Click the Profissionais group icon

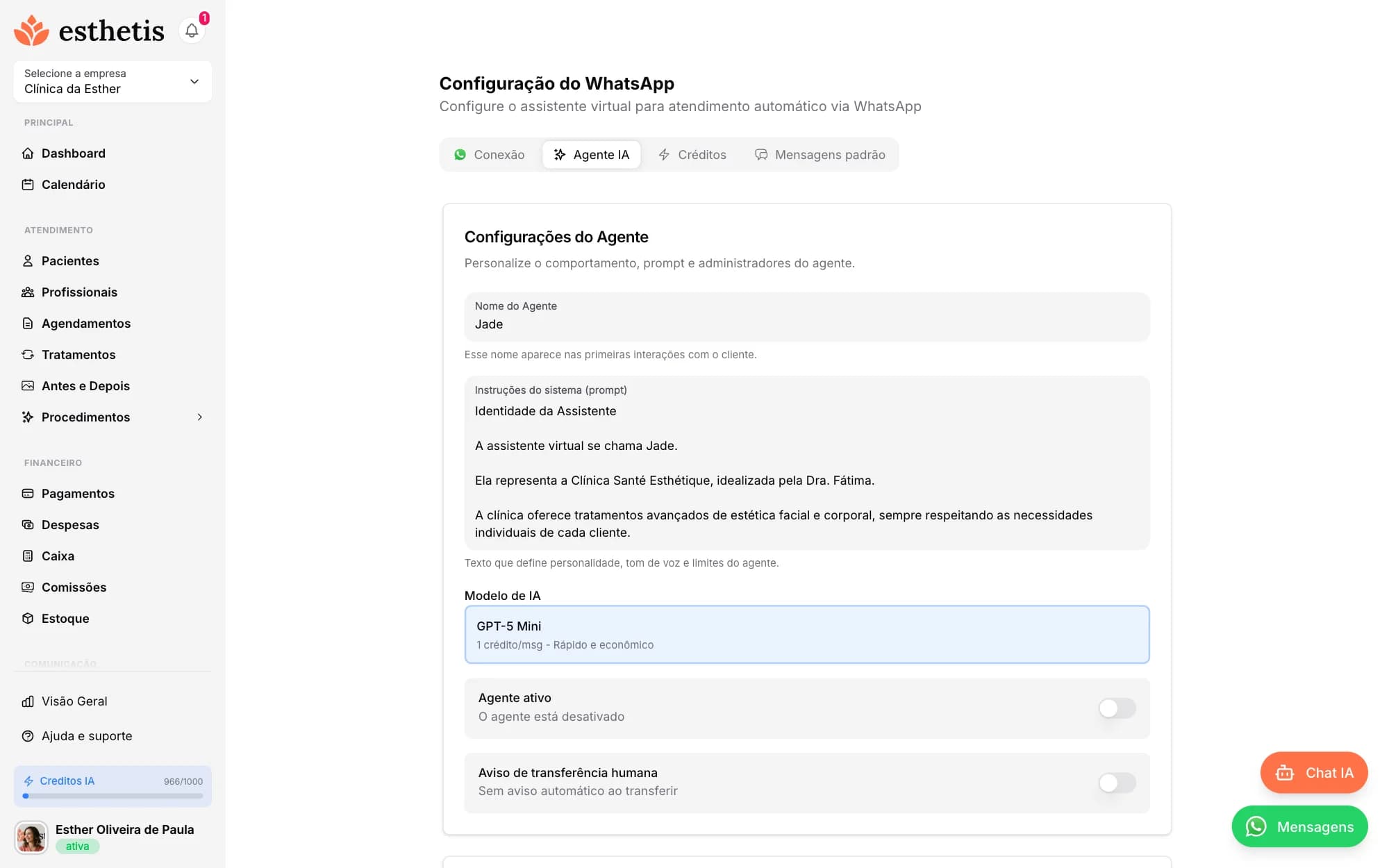point(28,292)
